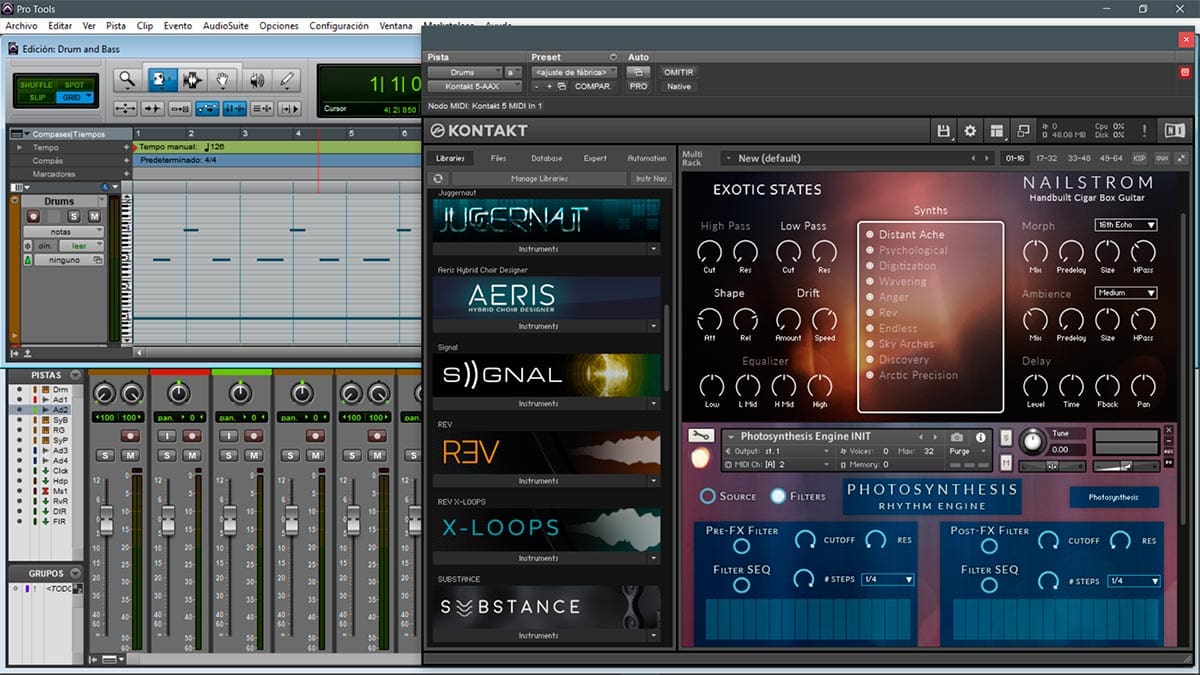Open the Native Instruments logo button

(x=1173, y=131)
